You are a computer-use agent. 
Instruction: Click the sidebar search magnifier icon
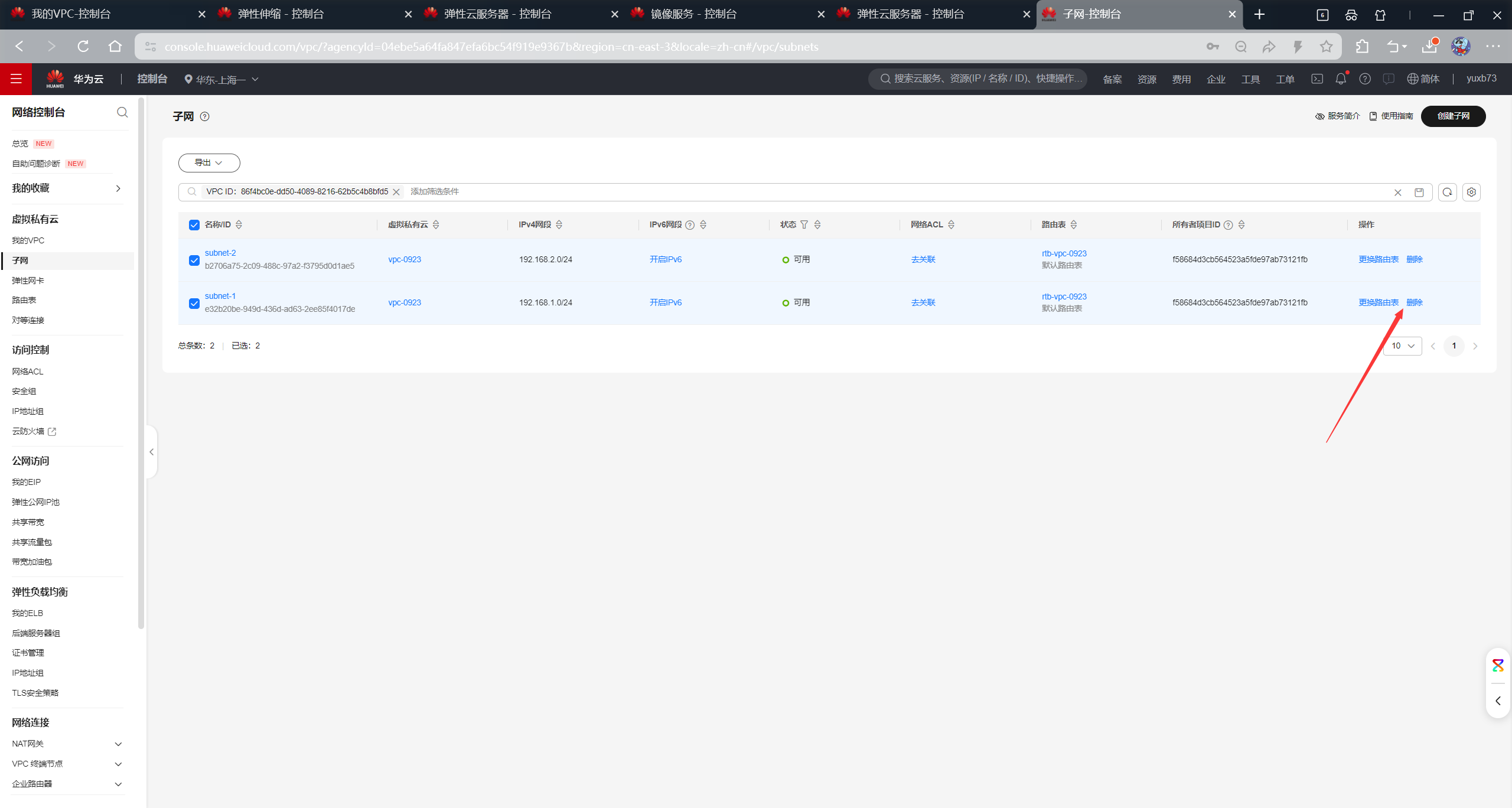tap(122, 112)
